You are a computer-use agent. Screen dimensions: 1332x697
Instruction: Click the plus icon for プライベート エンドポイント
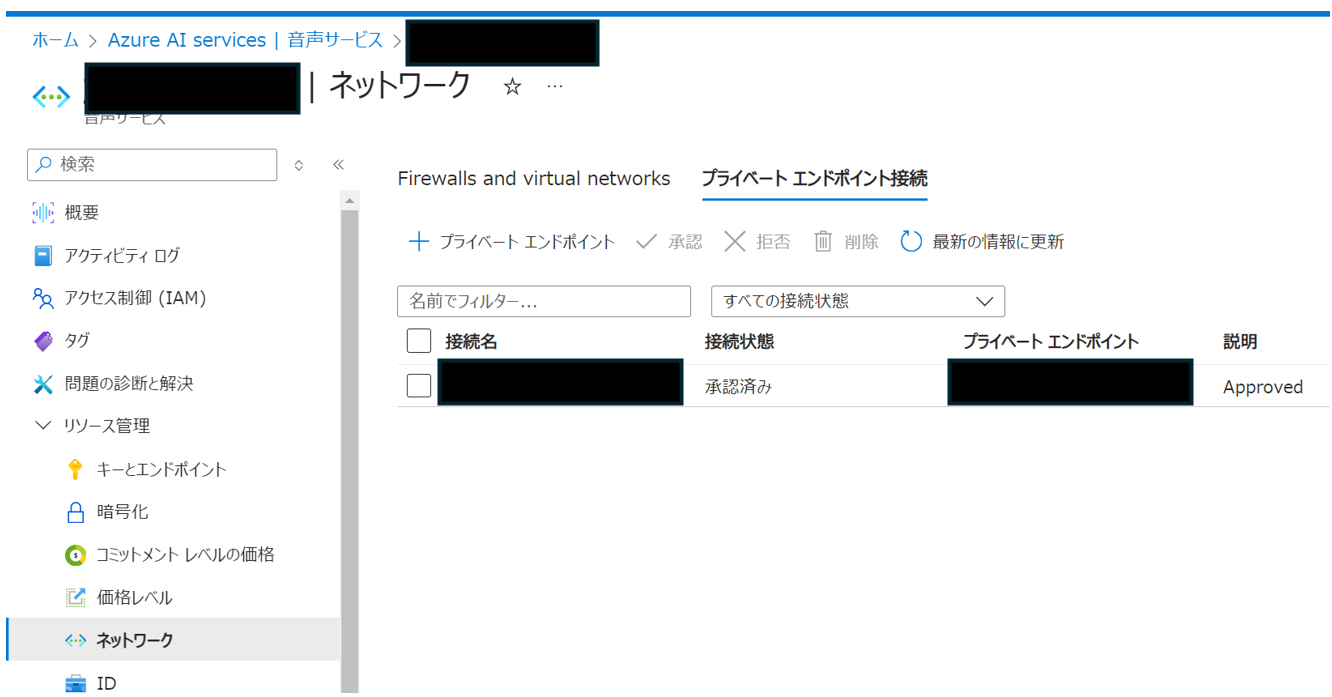[418, 242]
